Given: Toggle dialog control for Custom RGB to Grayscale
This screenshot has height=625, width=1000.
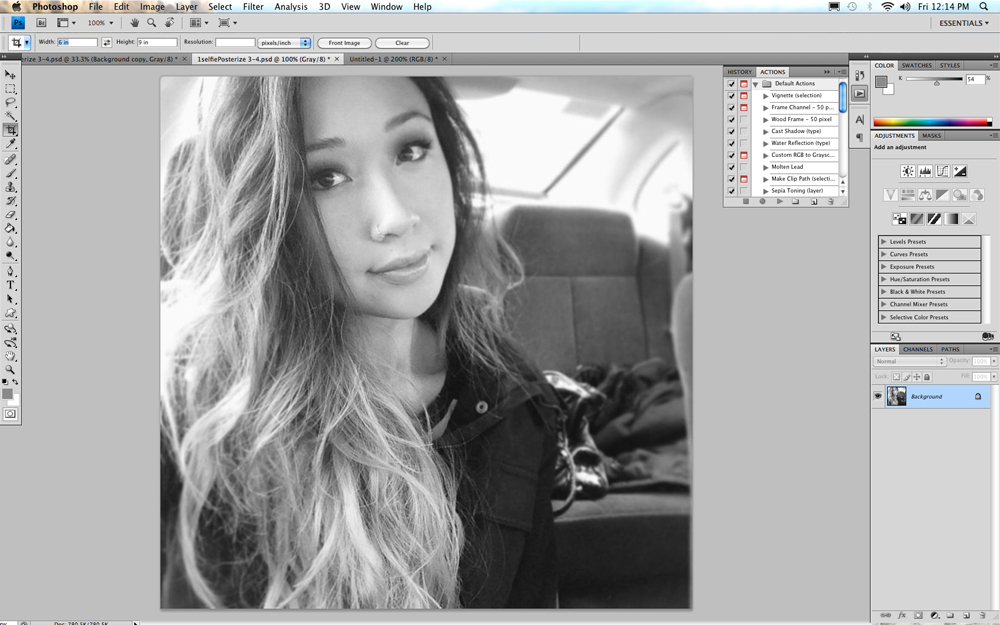Looking at the screenshot, I should pos(744,155).
